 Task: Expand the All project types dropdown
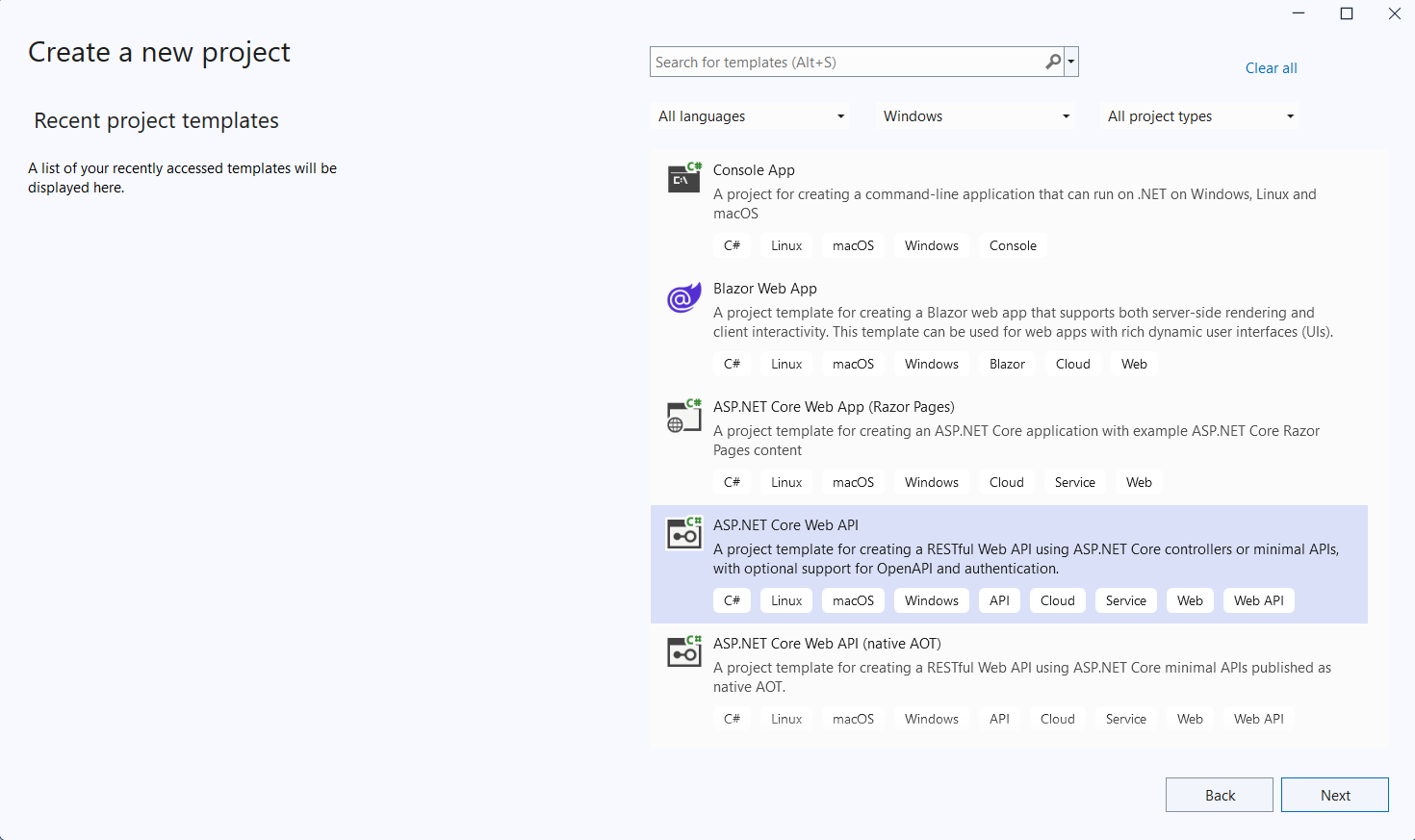1200,116
